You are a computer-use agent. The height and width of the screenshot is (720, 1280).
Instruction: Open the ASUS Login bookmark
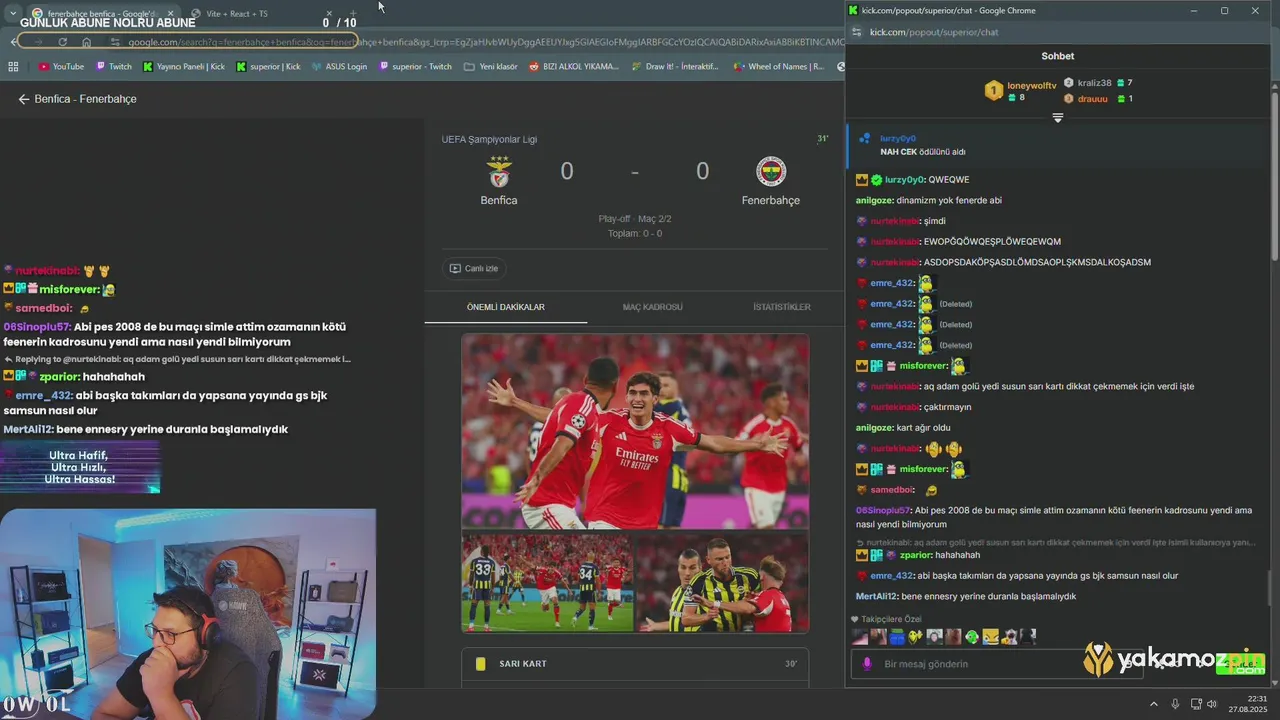pyautogui.click(x=339, y=67)
